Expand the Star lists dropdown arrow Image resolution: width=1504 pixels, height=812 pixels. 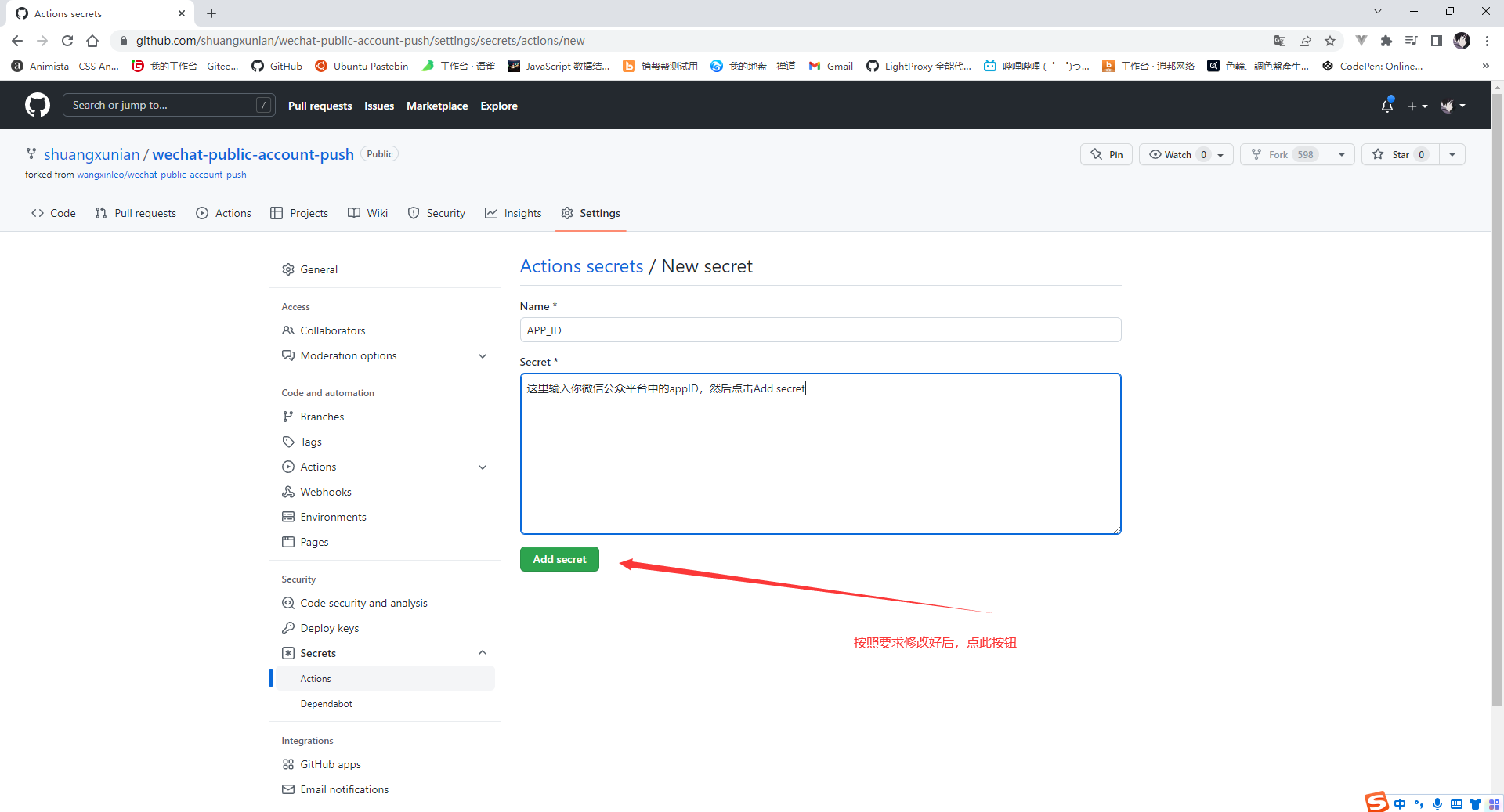(1452, 154)
